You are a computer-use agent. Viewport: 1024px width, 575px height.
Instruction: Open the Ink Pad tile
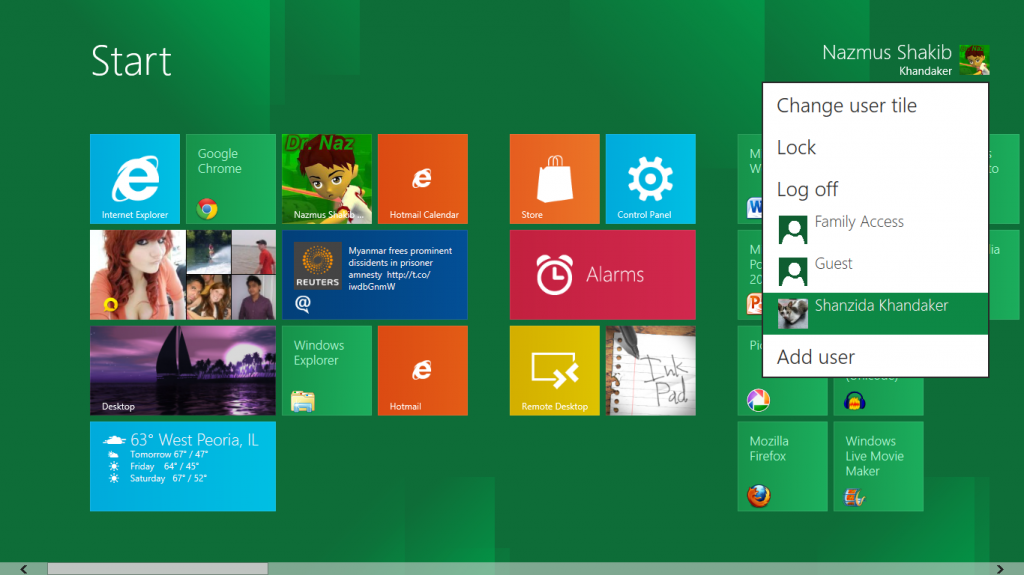pyautogui.click(x=650, y=370)
